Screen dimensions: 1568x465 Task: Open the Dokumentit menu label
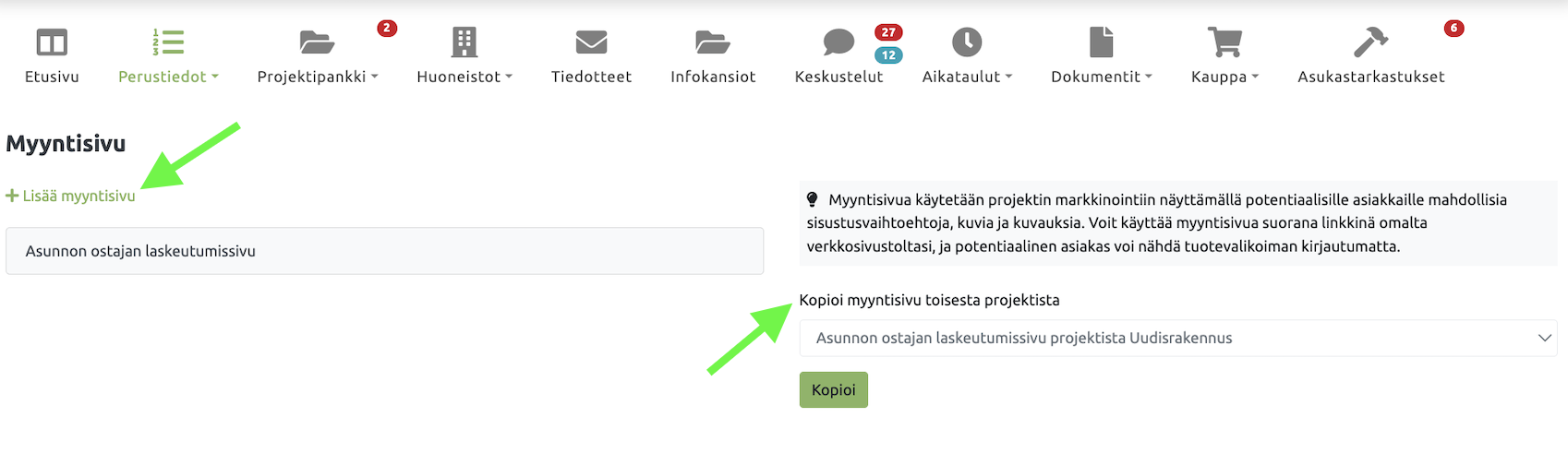coord(1101,77)
